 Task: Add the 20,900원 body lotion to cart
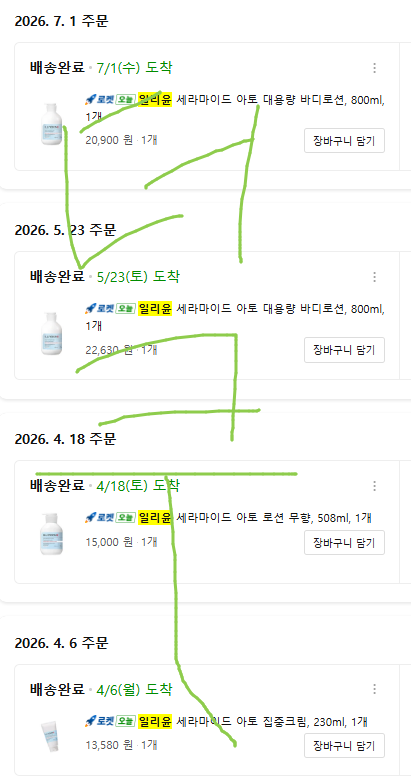tap(344, 141)
